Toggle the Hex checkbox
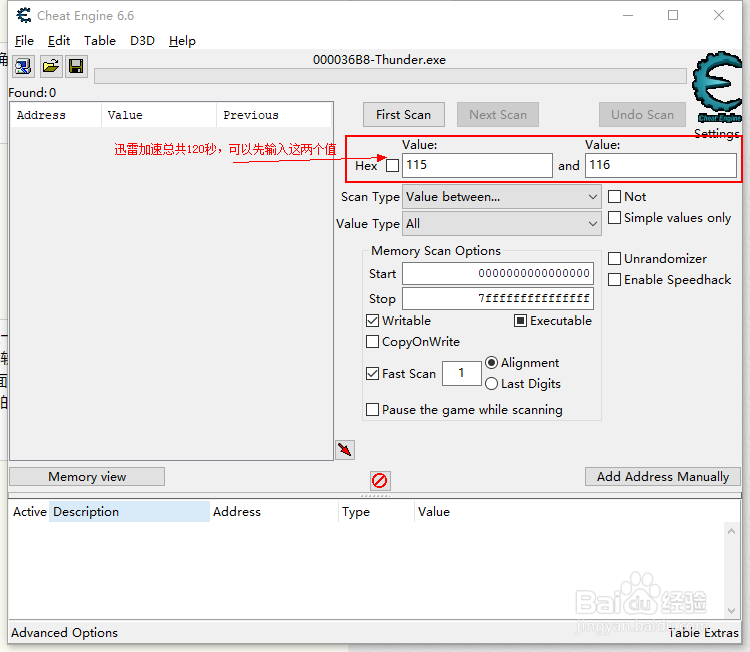The image size is (750, 652). pos(392,166)
